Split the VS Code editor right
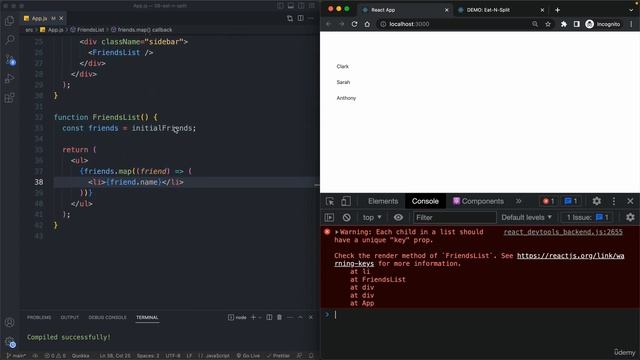This screenshot has height=360, width=640. (300, 18)
